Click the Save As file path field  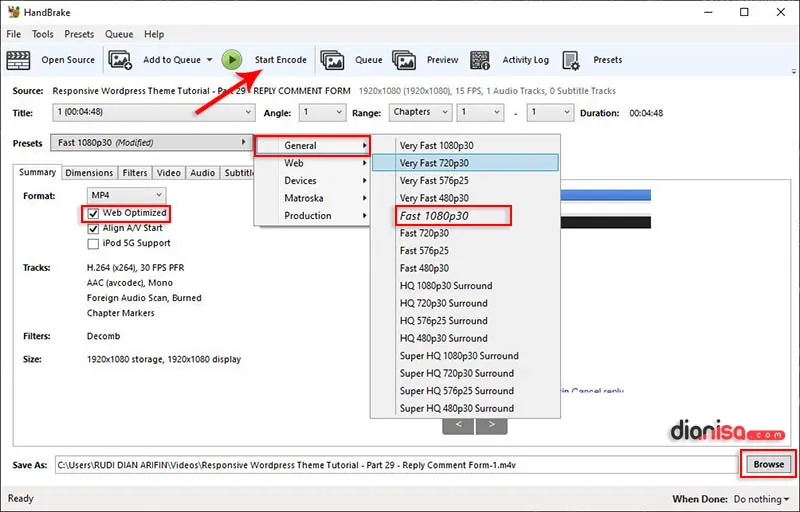[x=396, y=465]
